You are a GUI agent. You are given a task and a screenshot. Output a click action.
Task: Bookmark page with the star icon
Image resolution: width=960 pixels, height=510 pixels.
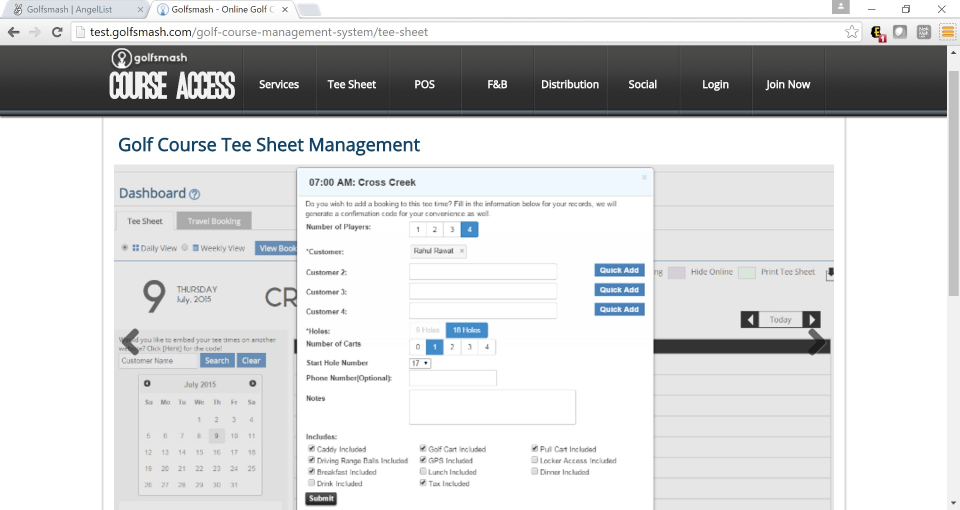(852, 32)
